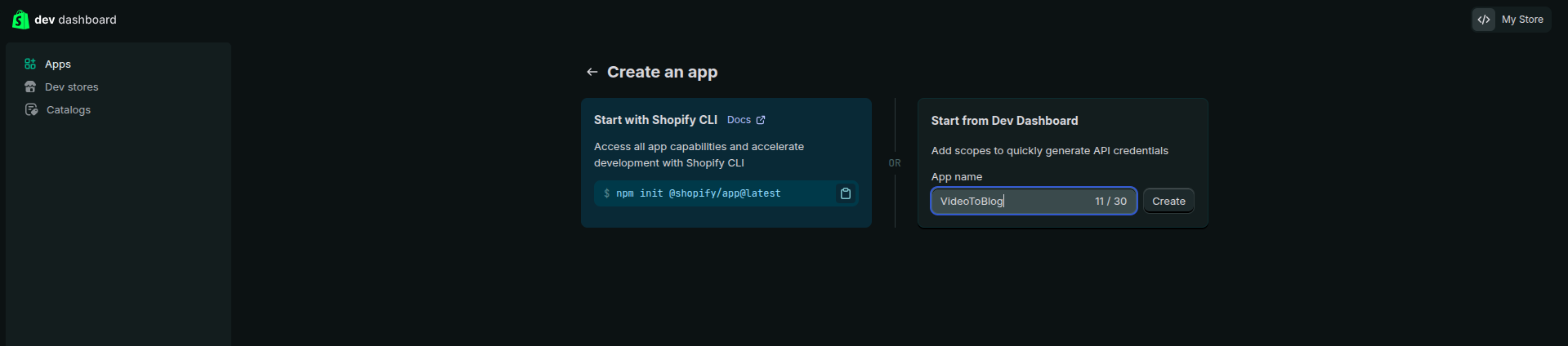The height and width of the screenshot is (346, 1568).
Task: Click the Docs external link icon
Action: point(761,120)
